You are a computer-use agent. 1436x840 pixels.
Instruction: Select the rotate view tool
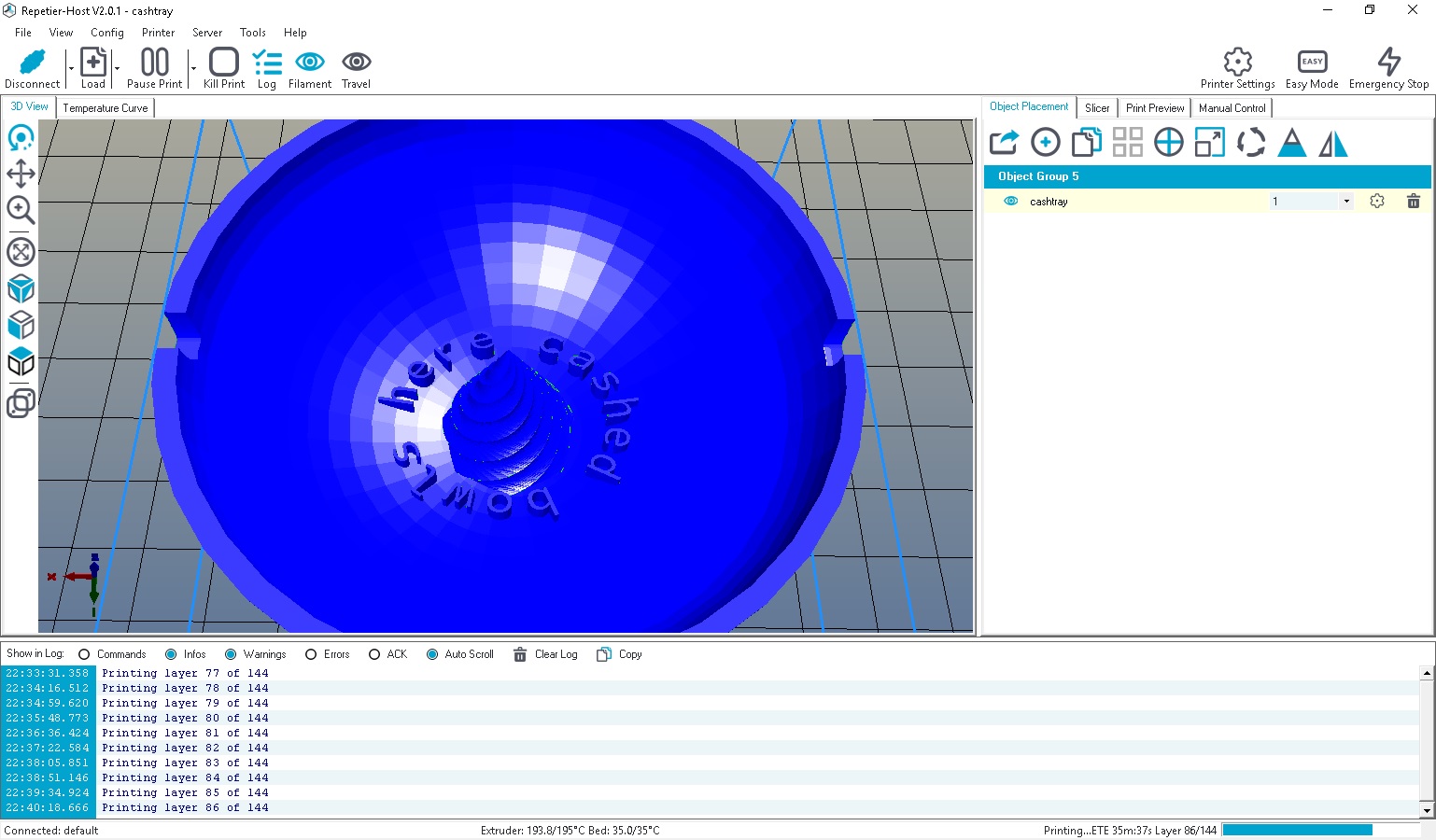click(21, 138)
